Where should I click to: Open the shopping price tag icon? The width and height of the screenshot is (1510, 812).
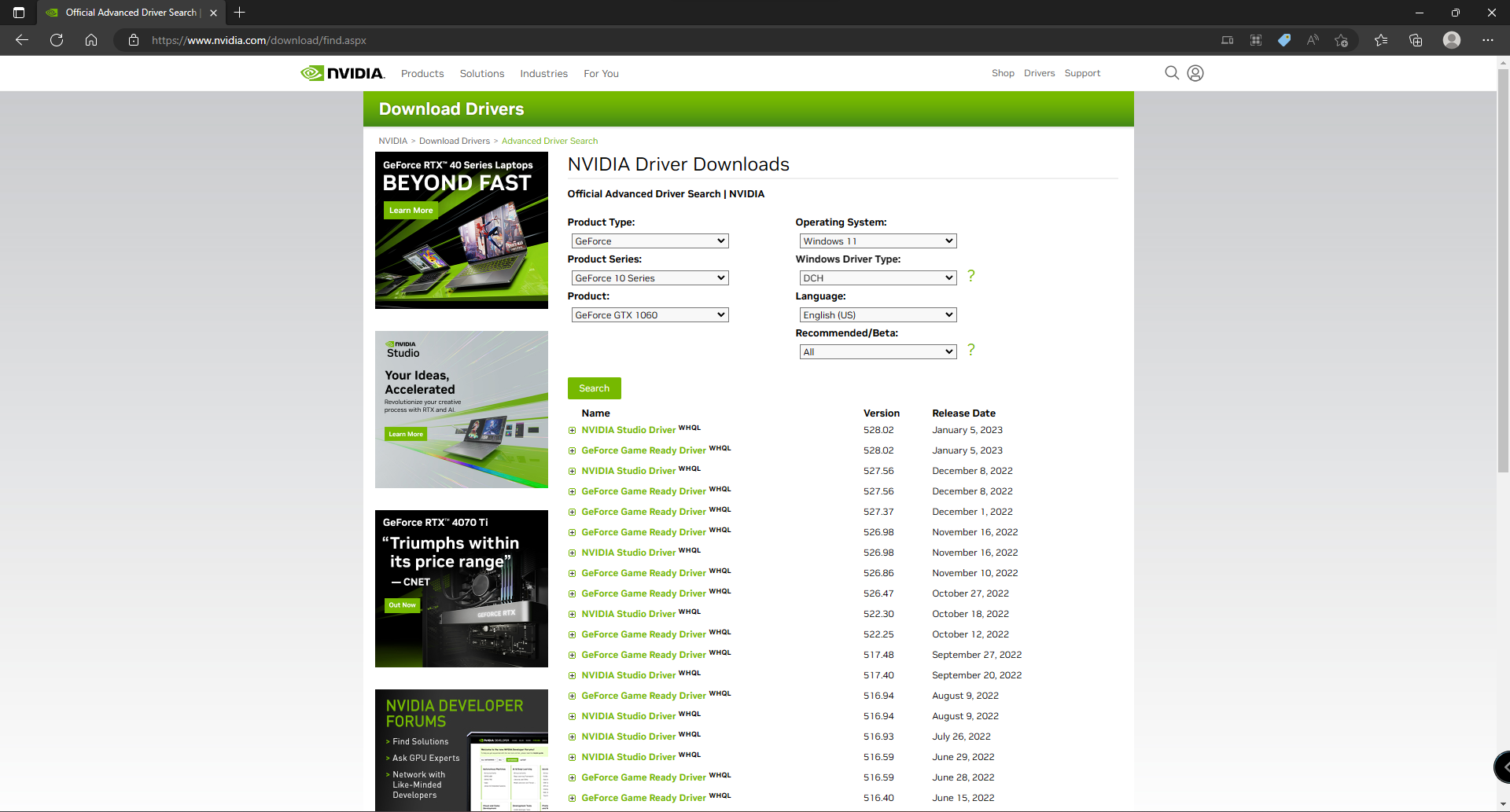(1284, 40)
